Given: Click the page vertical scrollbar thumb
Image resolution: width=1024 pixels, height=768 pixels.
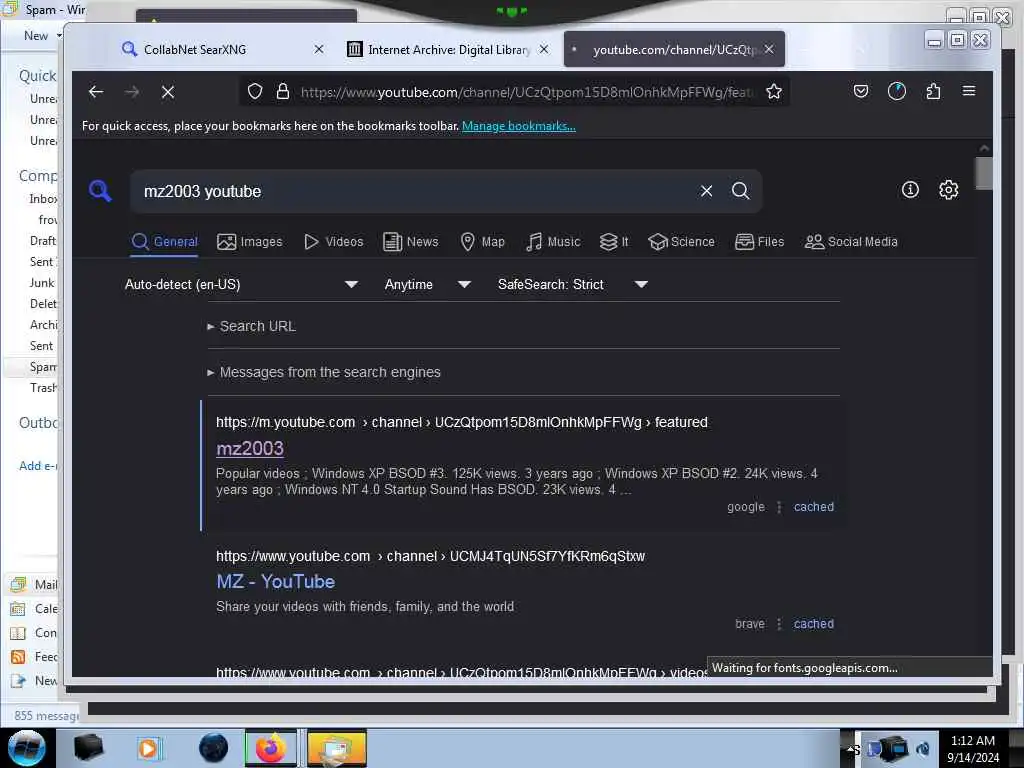Looking at the screenshot, I should coord(984,173).
